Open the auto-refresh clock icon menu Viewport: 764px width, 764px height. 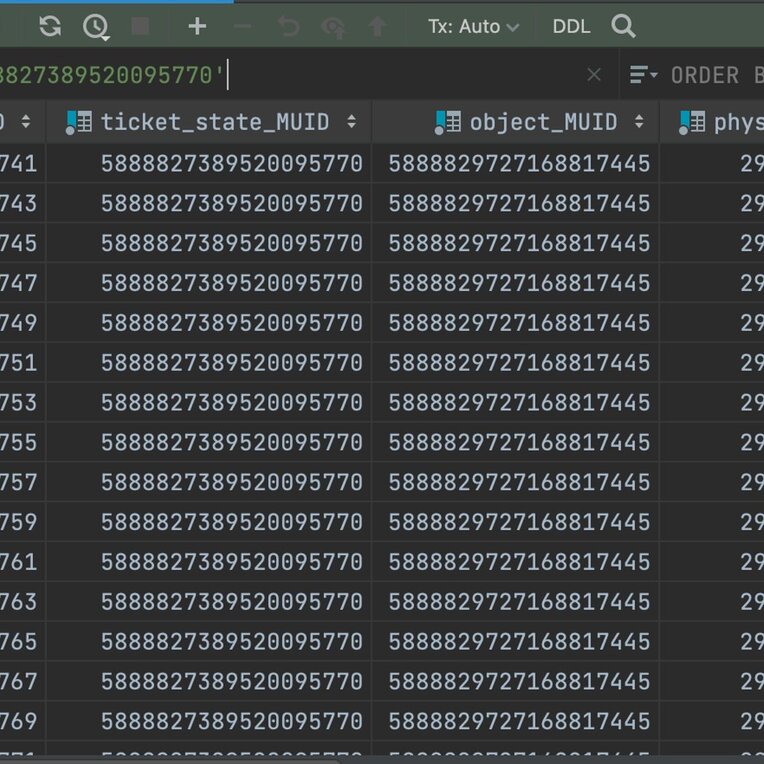tap(95, 27)
